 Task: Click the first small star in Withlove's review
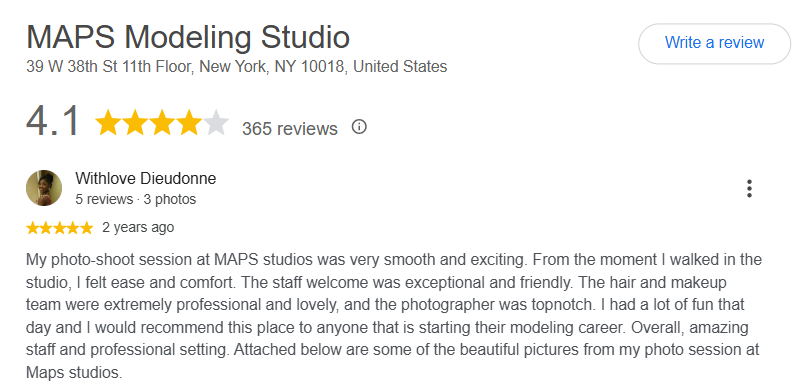pos(33,228)
